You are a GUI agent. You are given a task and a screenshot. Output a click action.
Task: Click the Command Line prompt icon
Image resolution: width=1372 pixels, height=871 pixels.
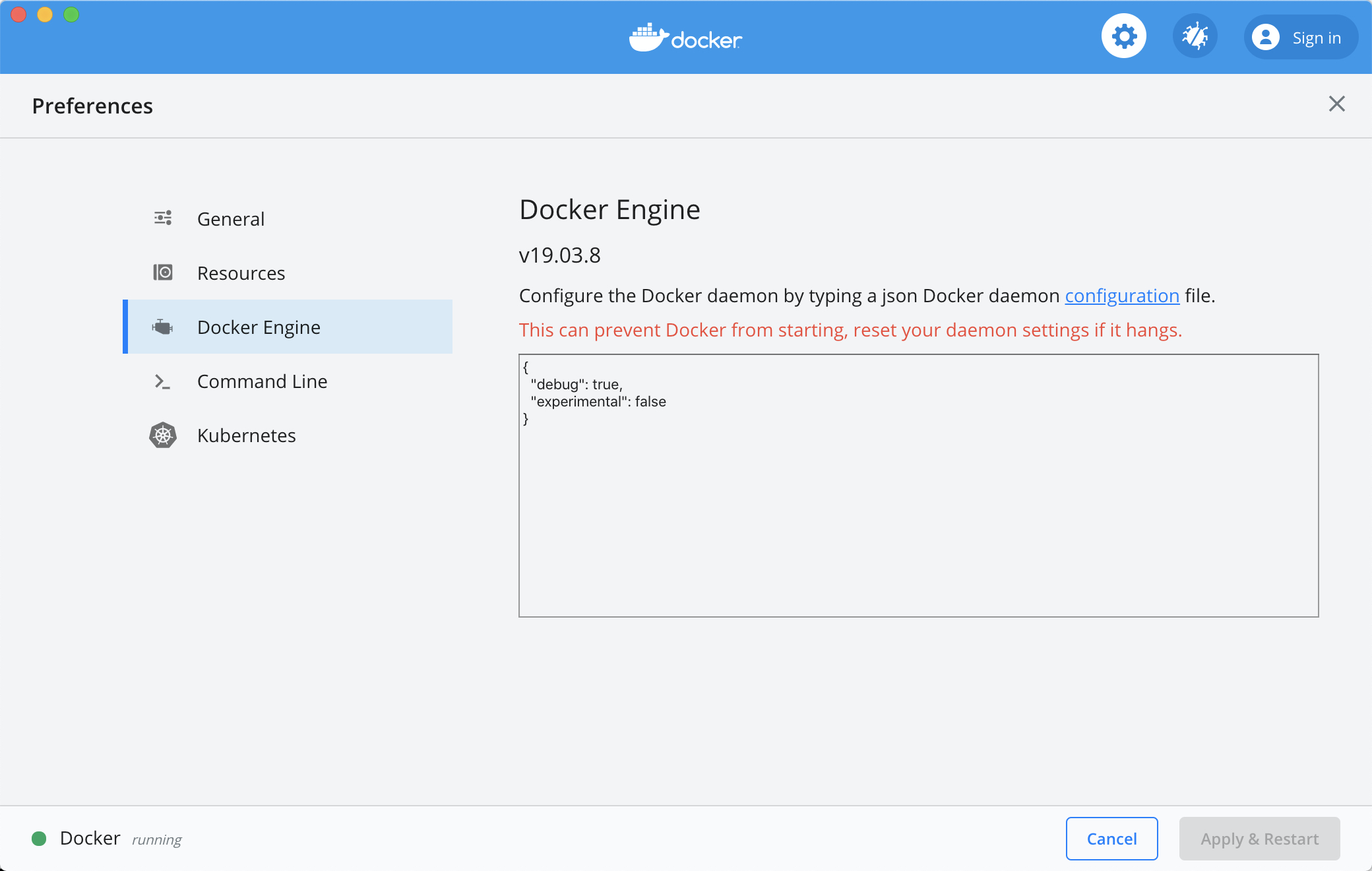[162, 381]
